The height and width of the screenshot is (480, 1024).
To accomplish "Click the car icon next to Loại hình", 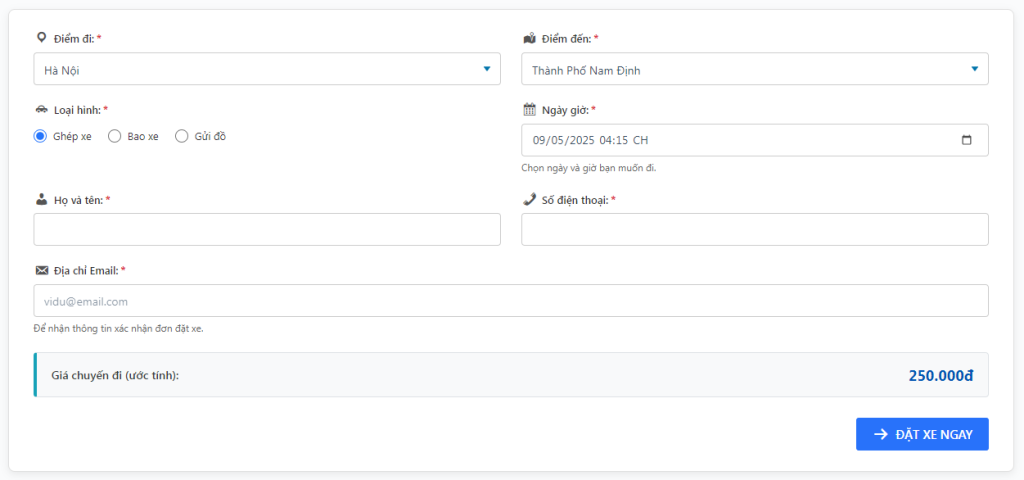I will [x=42, y=109].
